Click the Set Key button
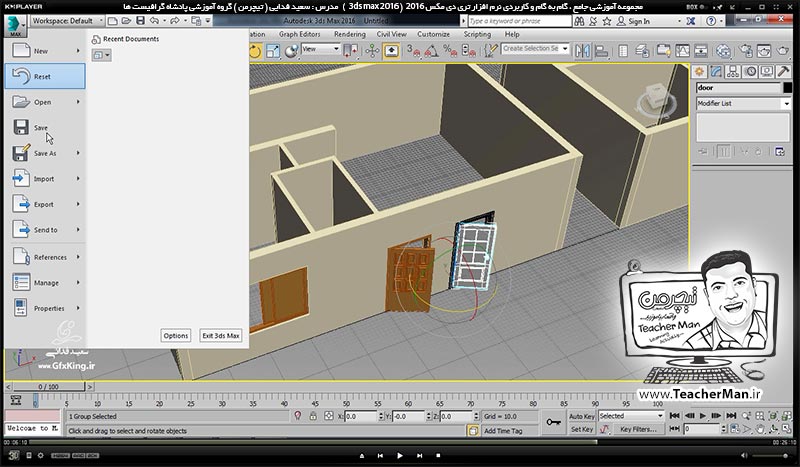The height and width of the screenshot is (467, 800). point(582,429)
